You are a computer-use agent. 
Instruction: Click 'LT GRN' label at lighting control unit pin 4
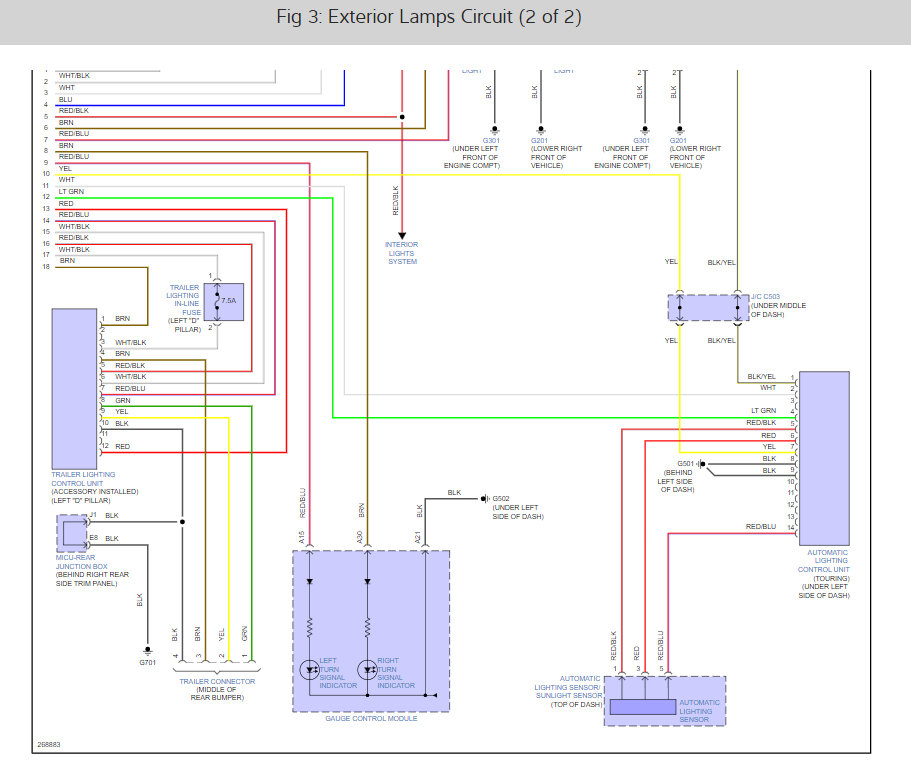tap(763, 410)
